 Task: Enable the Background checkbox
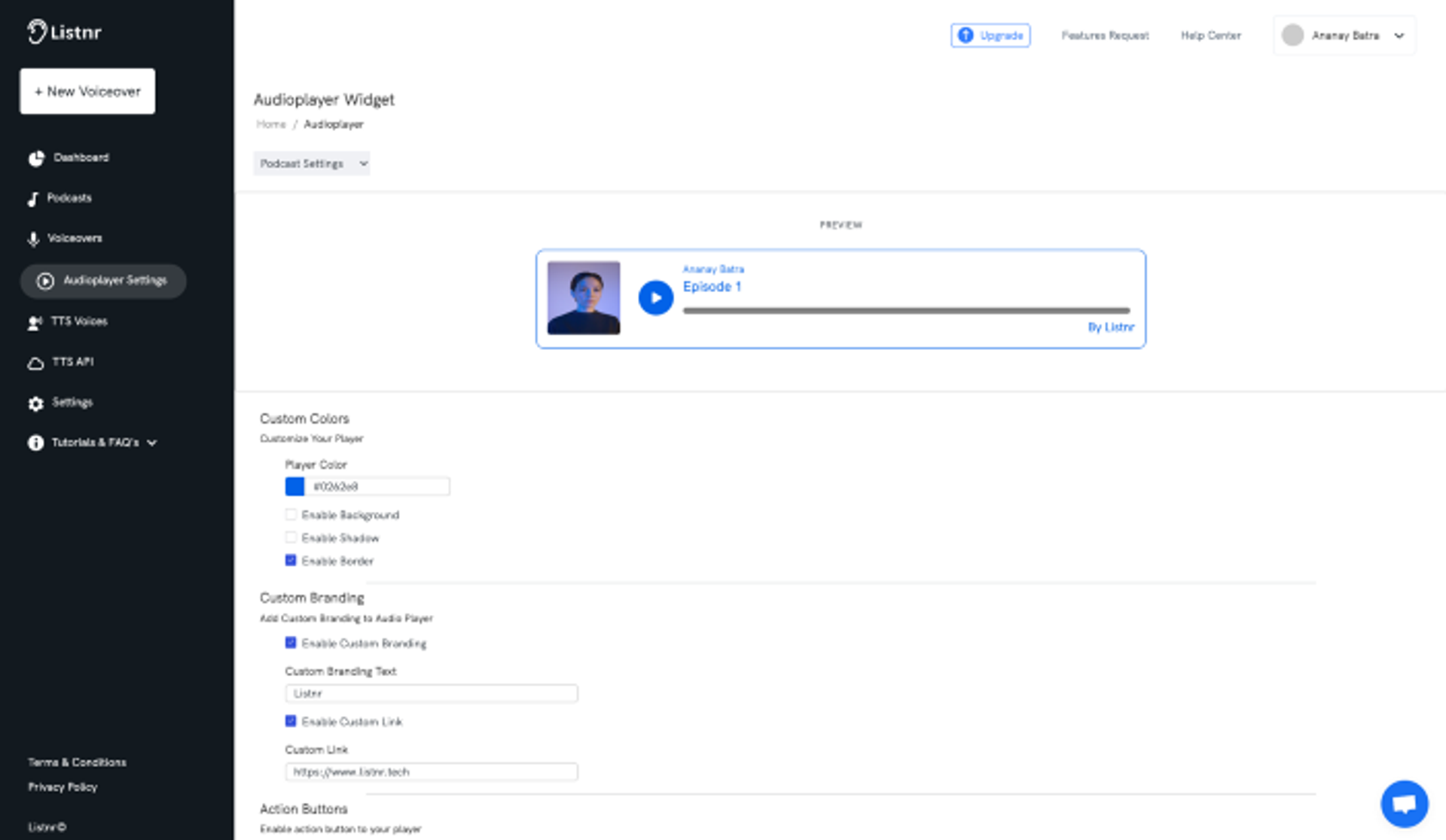pyautogui.click(x=291, y=515)
